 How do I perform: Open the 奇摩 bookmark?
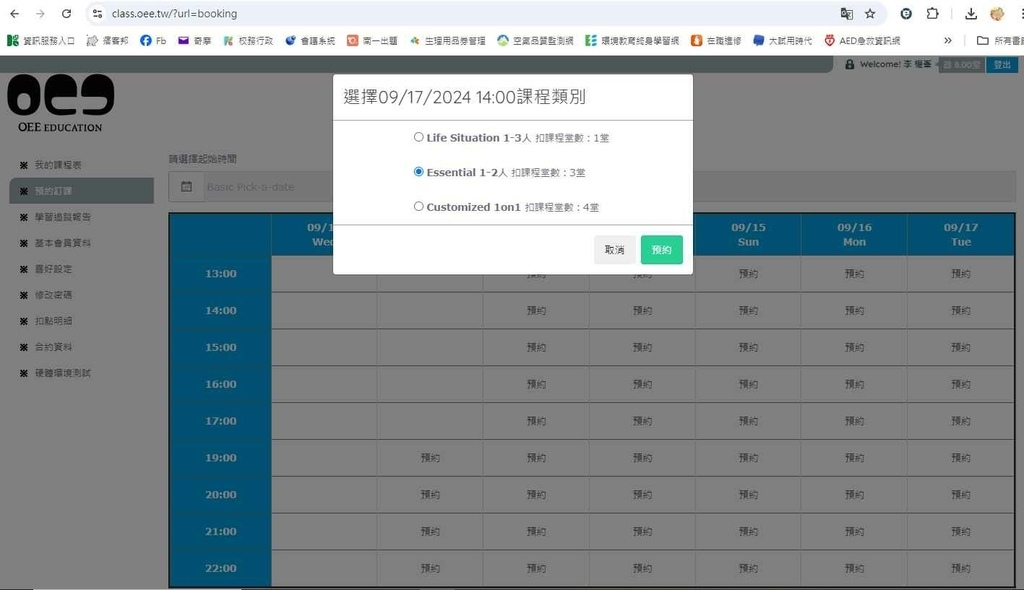pyautogui.click(x=195, y=41)
